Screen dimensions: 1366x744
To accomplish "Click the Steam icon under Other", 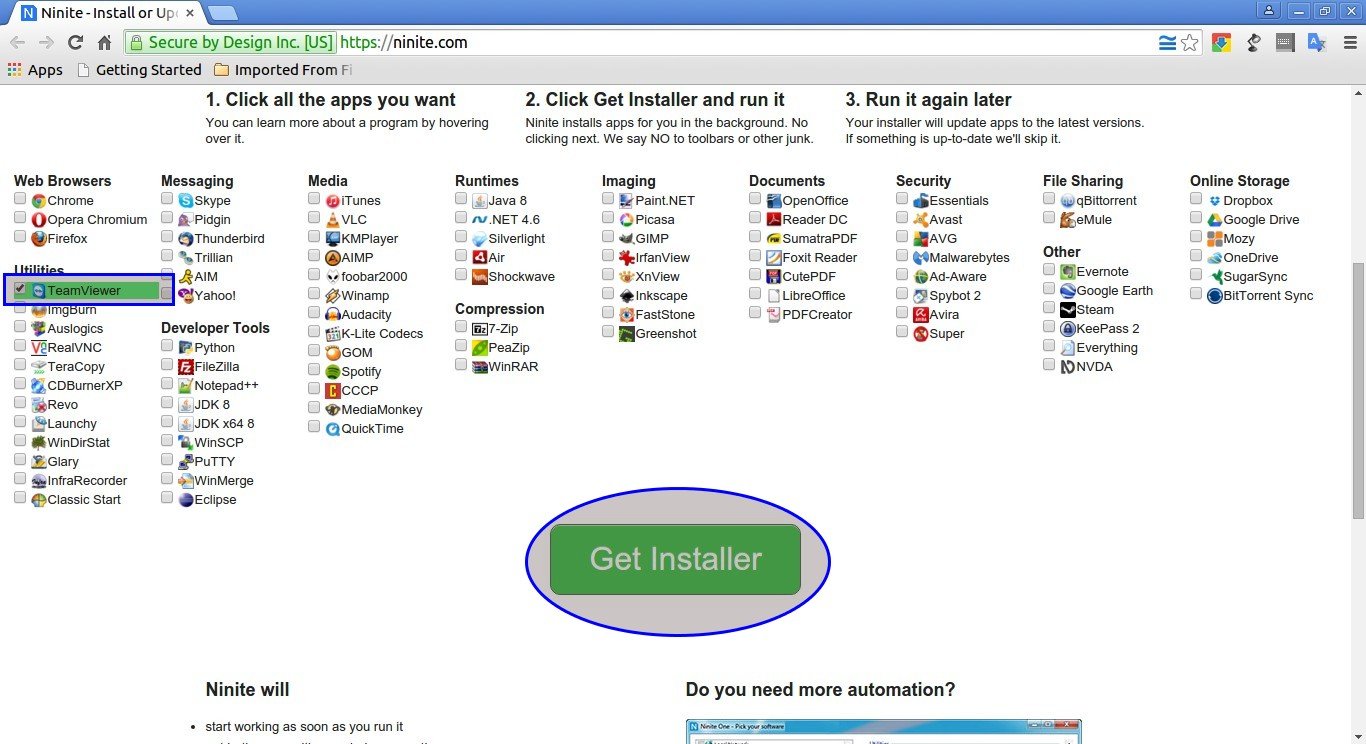I will click(x=1068, y=310).
